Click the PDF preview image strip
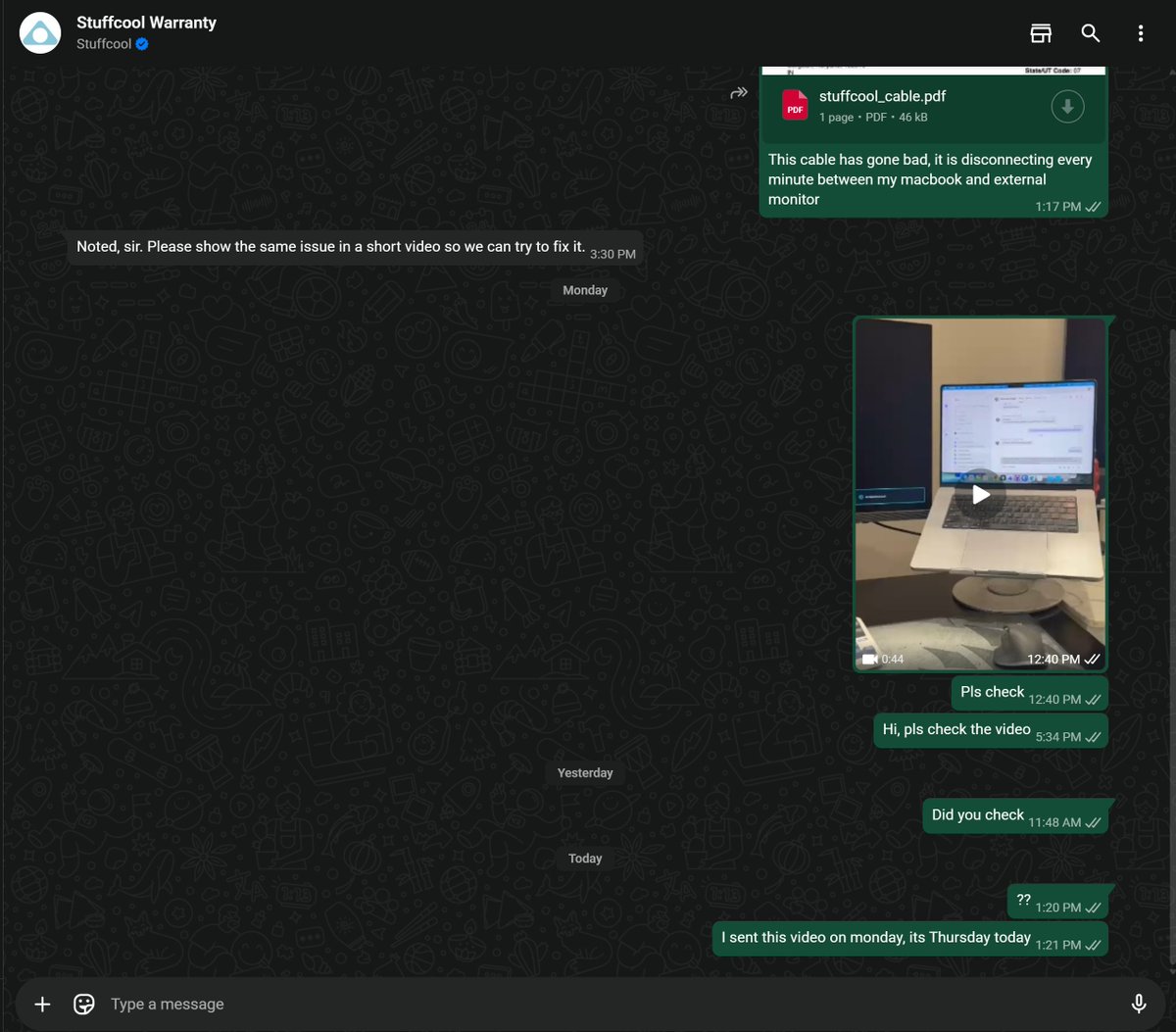 pos(934,71)
